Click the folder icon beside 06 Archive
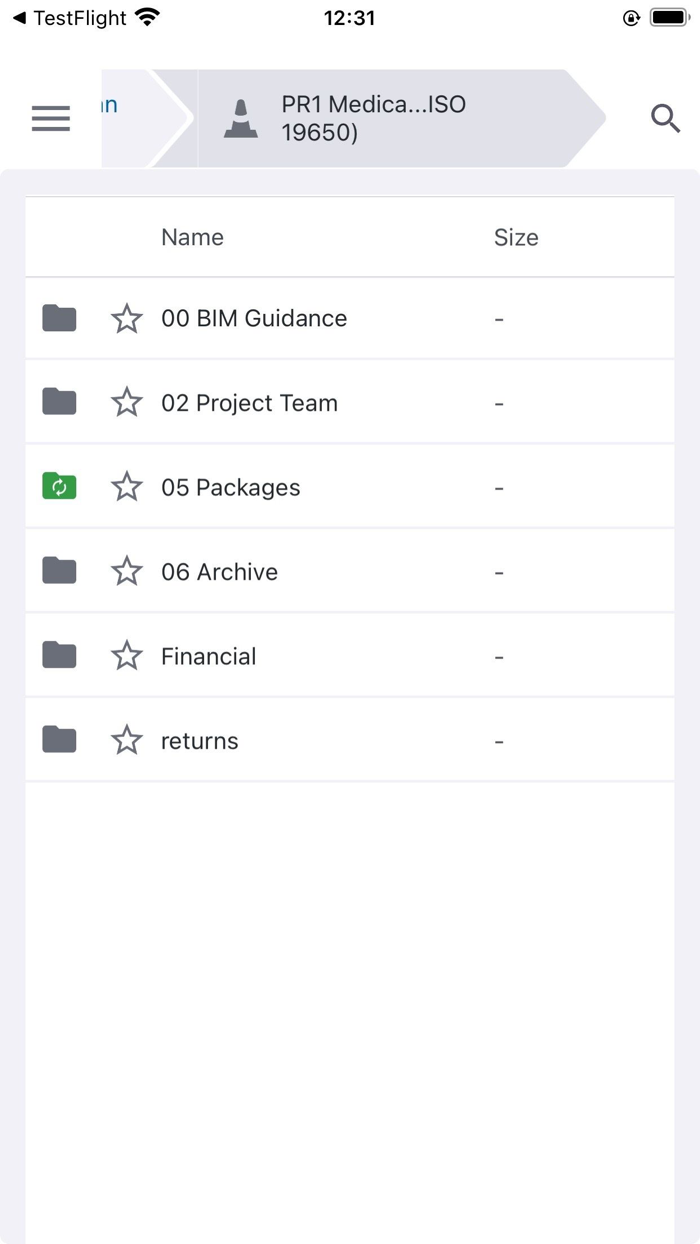The width and height of the screenshot is (700, 1244). pyautogui.click(x=59, y=571)
